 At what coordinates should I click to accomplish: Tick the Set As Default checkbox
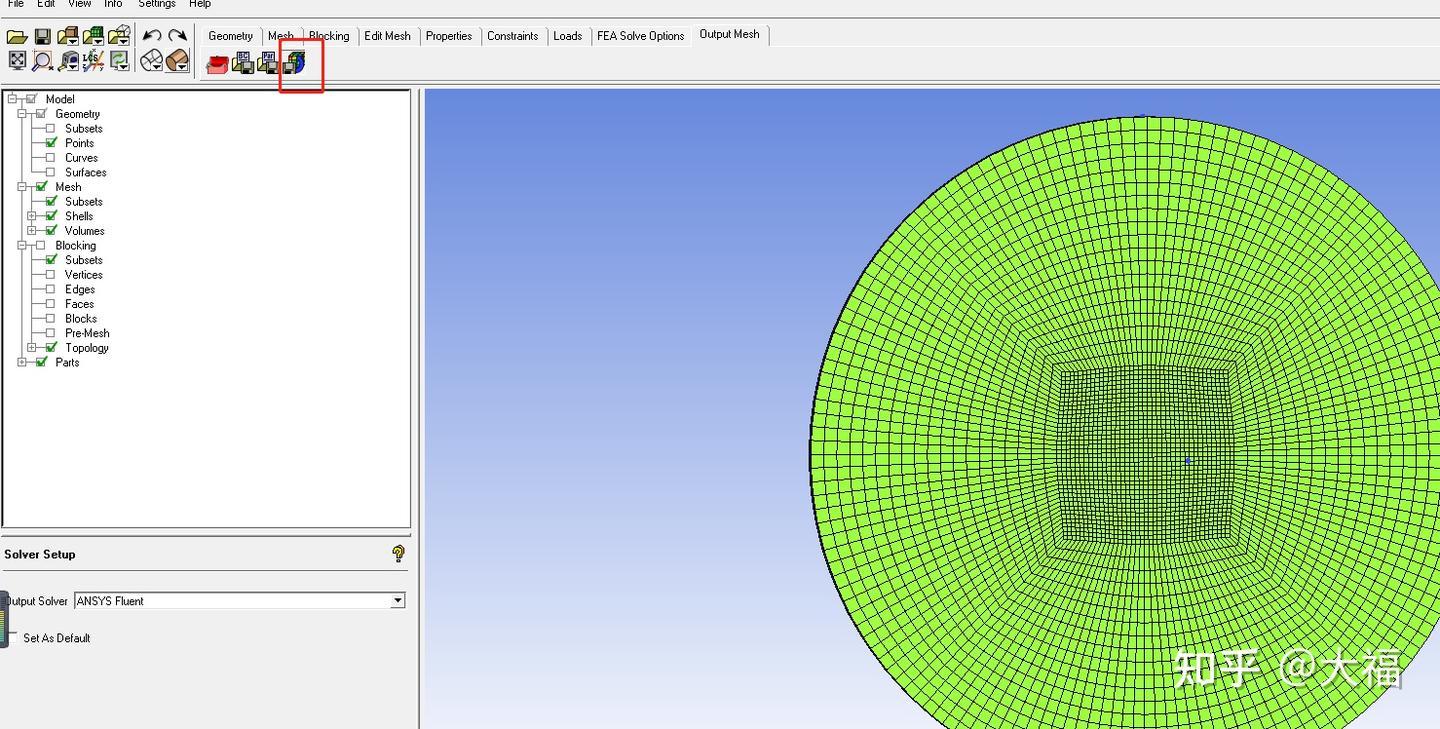pyautogui.click(x=13, y=638)
